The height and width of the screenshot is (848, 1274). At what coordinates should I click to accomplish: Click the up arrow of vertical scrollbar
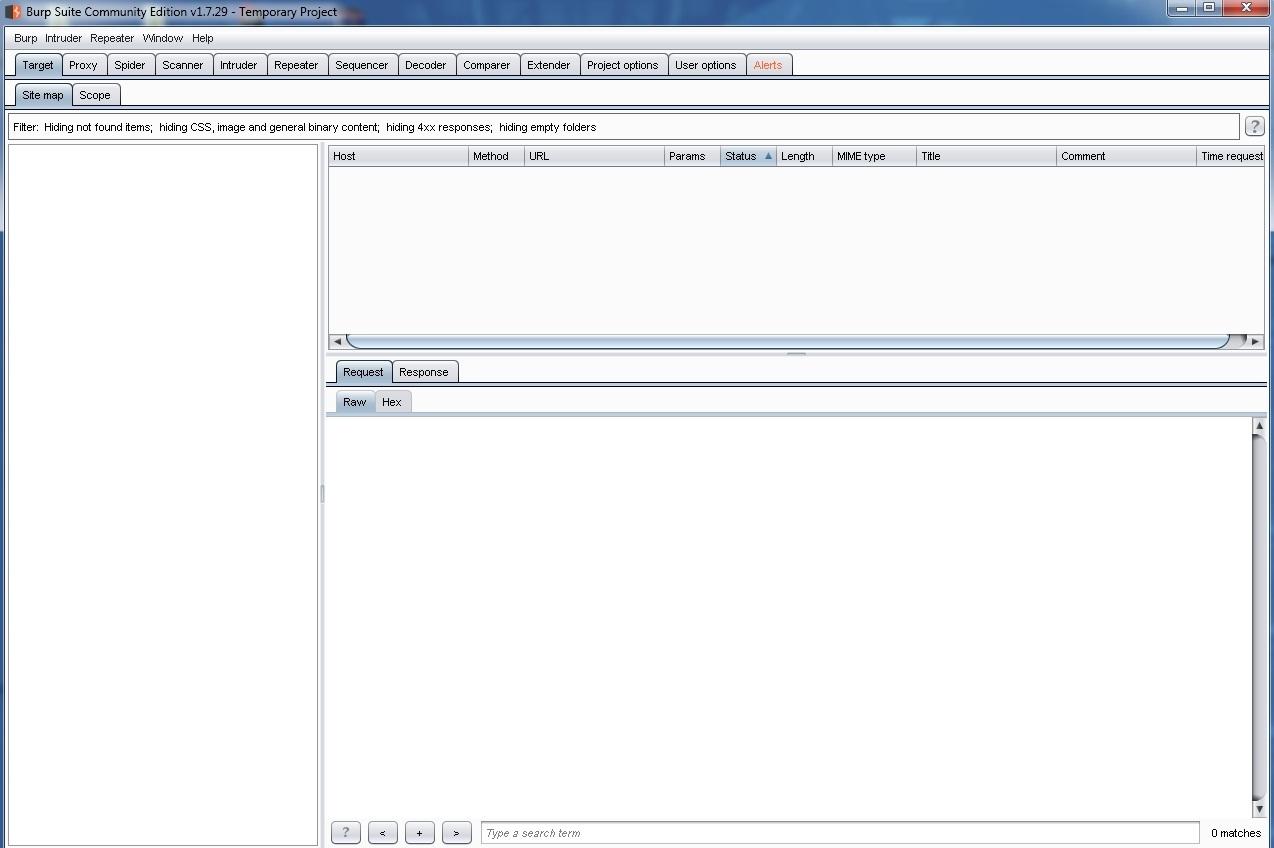pyautogui.click(x=1260, y=423)
